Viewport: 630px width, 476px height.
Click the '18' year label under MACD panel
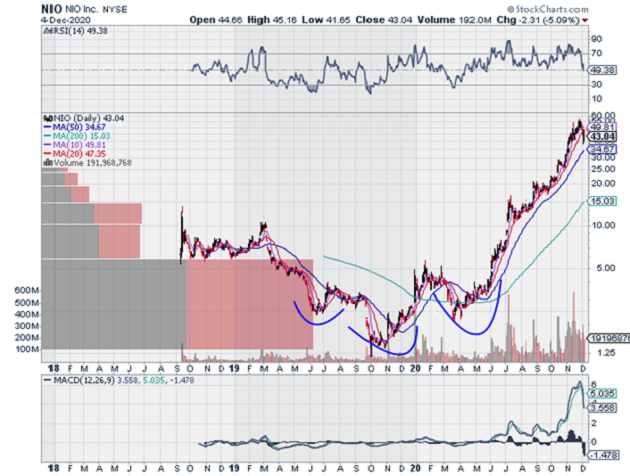click(x=53, y=468)
